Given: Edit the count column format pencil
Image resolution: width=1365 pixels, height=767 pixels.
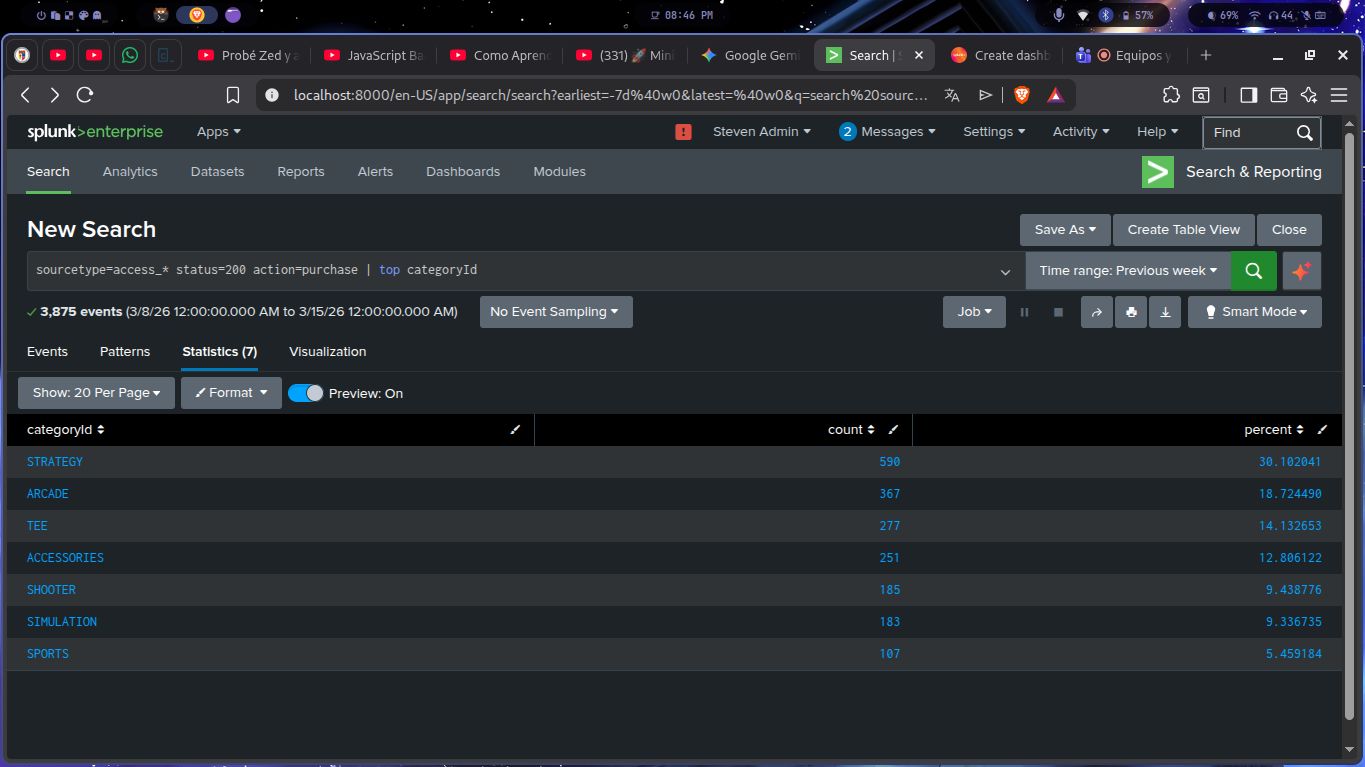Looking at the screenshot, I should coord(893,430).
